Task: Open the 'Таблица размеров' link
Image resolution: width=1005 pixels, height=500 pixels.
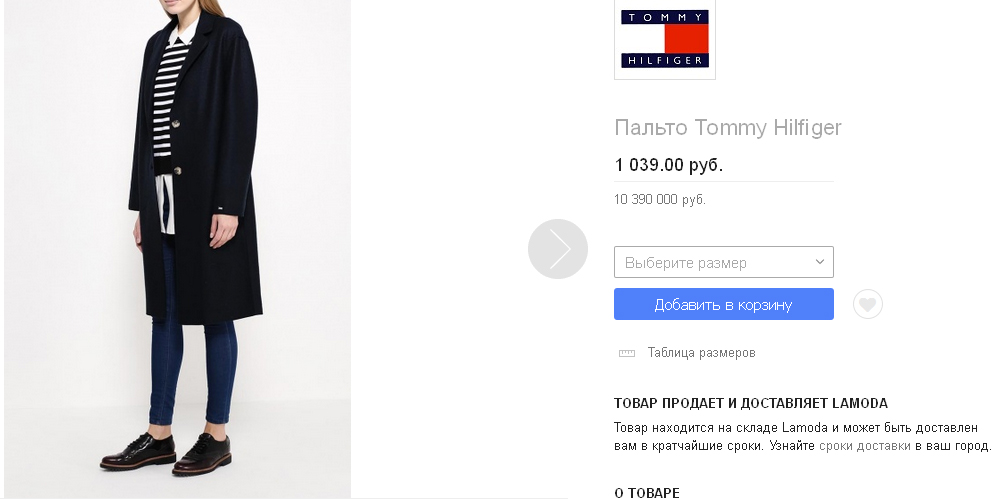Action: tap(701, 353)
